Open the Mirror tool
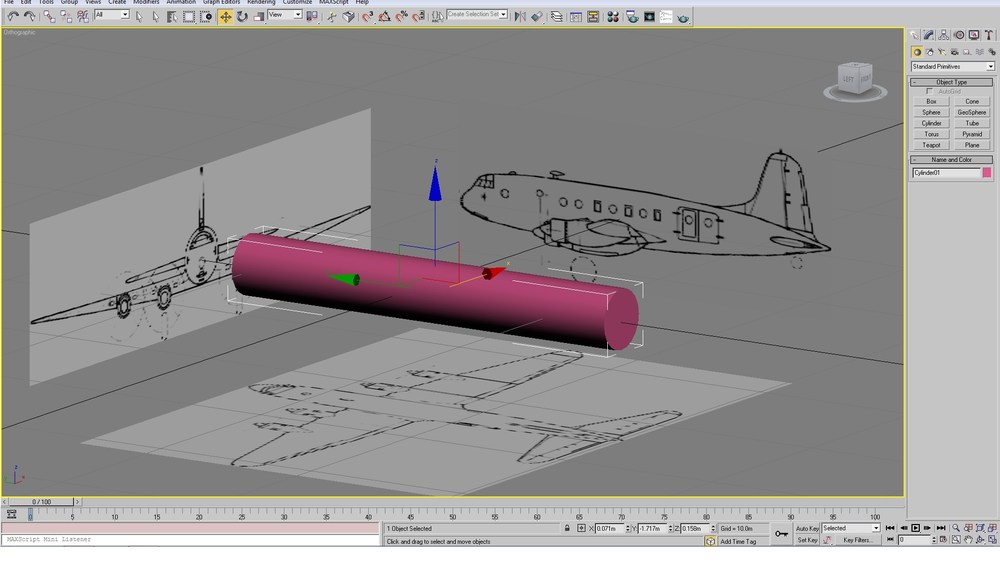Viewport: 1000px width, 562px height. point(520,17)
